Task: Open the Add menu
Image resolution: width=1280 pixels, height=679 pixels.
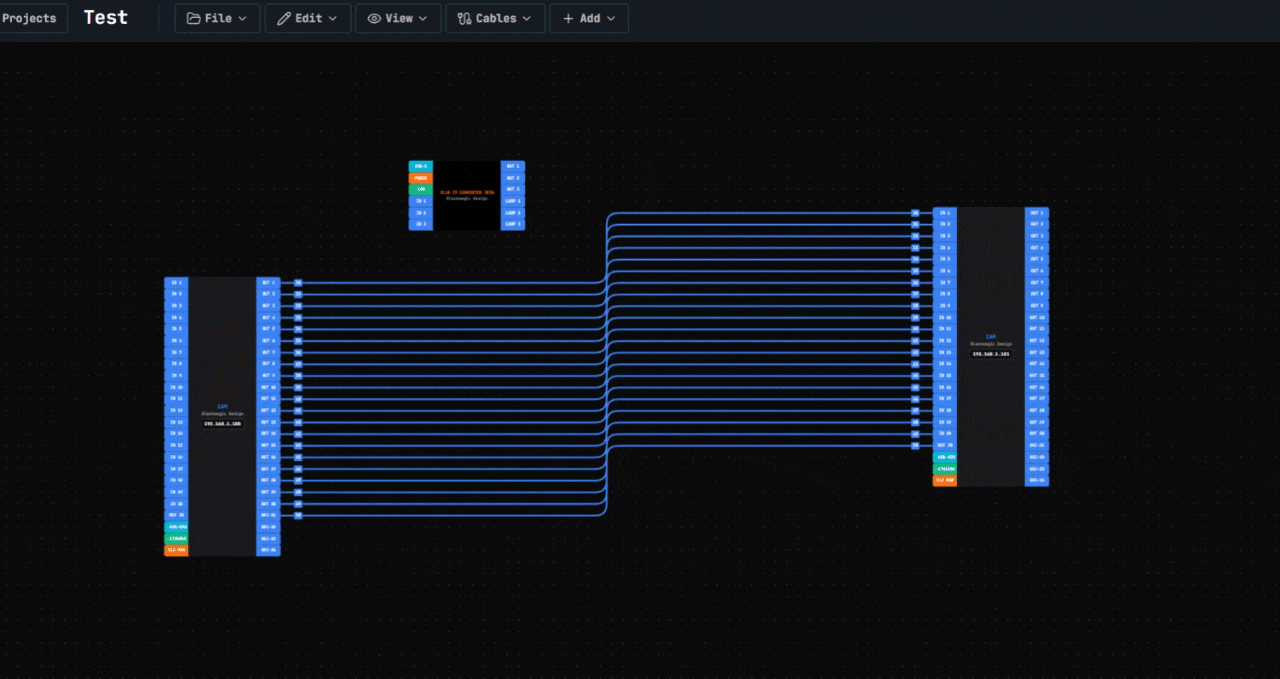Action: pos(589,18)
